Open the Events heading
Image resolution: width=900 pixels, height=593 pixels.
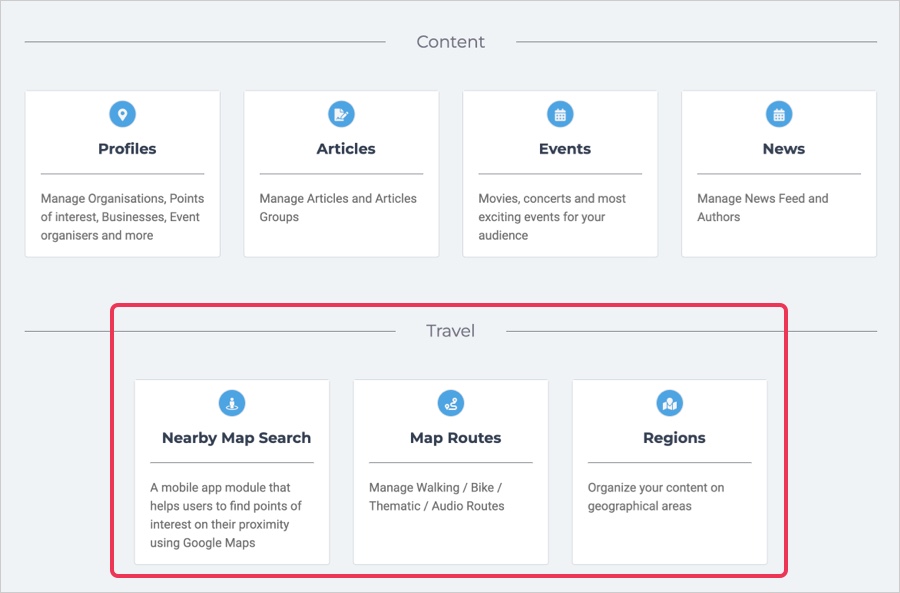coord(565,149)
